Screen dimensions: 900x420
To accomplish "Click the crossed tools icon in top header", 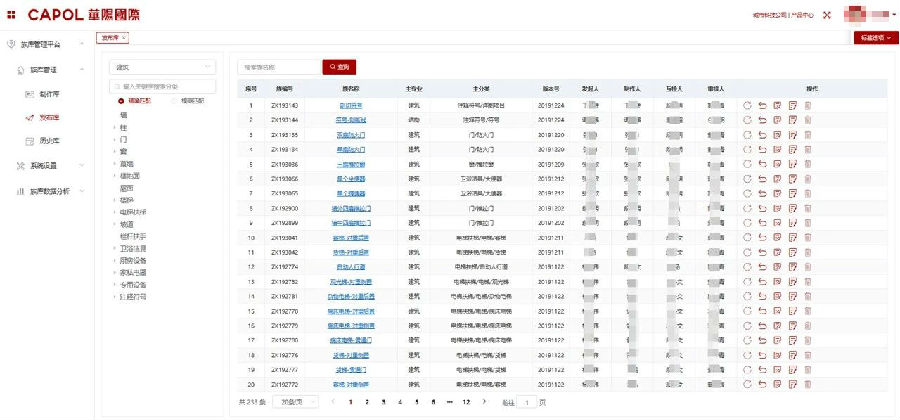I will tap(827, 15).
